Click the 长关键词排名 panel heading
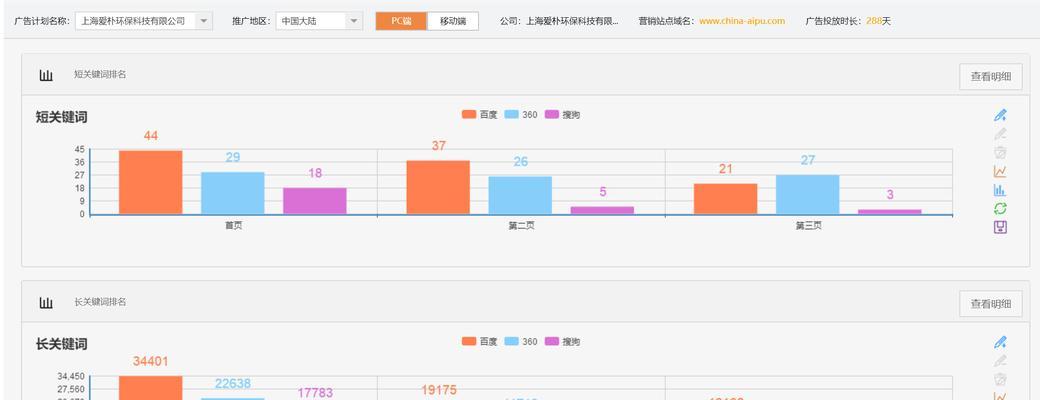Screen dimensions: 1040x400 100,302
